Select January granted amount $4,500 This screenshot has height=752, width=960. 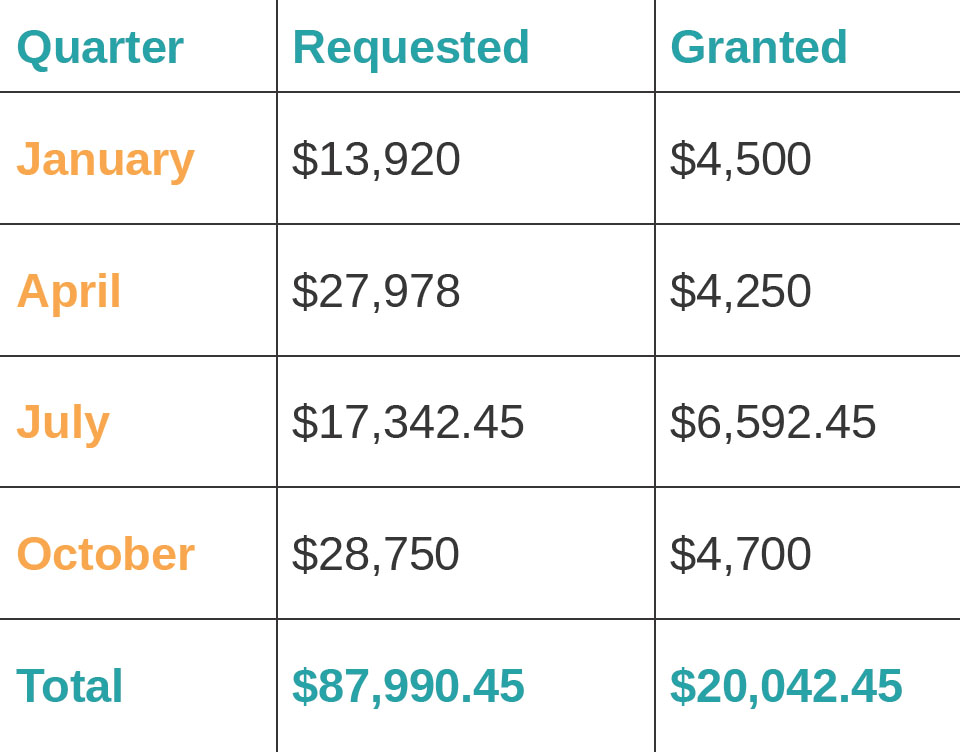pyautogui.click(x=740, y=159)
